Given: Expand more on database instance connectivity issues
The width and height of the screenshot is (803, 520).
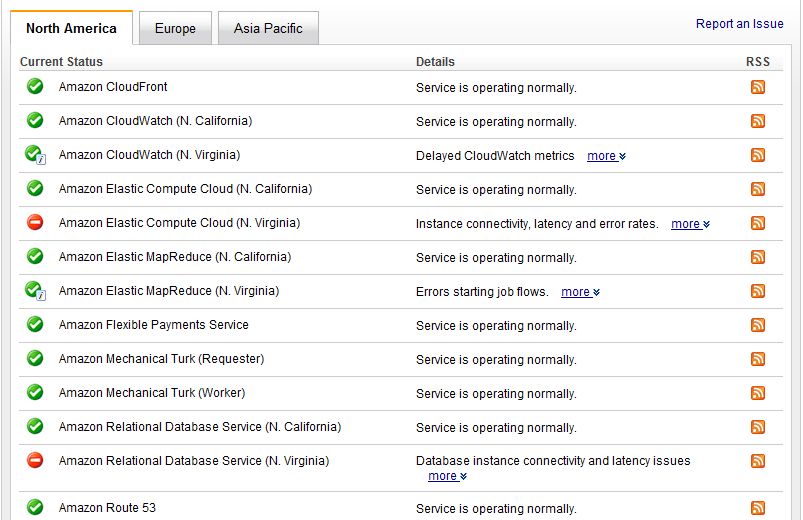Looking at the screenshot, I should click(447, 476).
